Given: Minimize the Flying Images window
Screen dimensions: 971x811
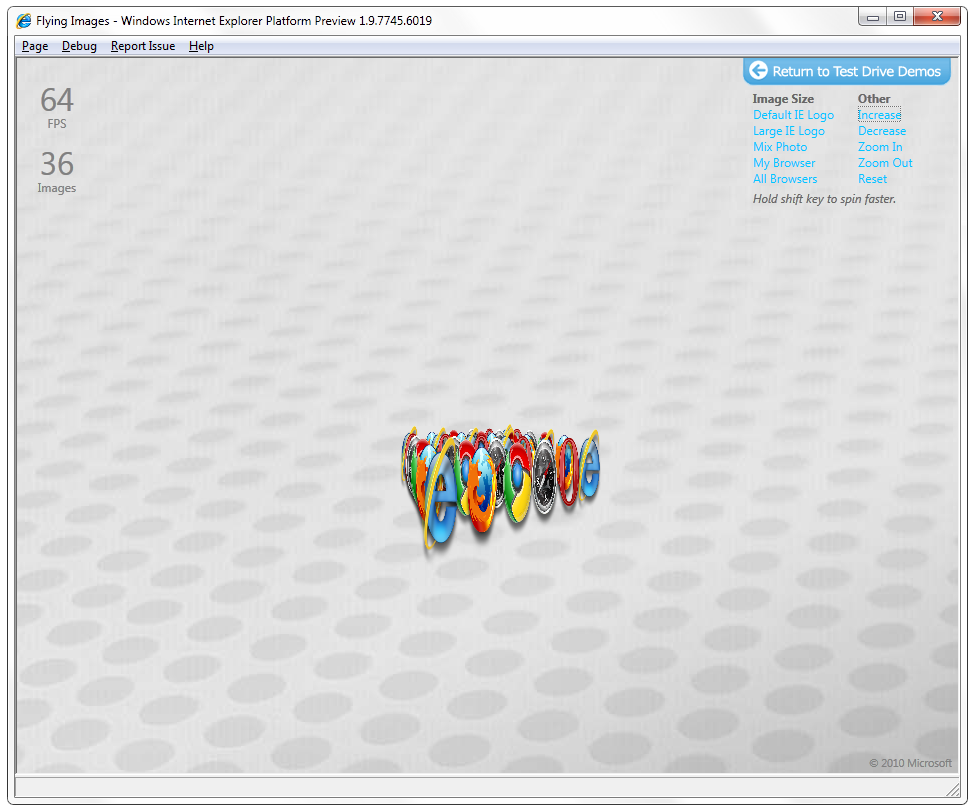Looking at the screenshot, I should [873, 17].
